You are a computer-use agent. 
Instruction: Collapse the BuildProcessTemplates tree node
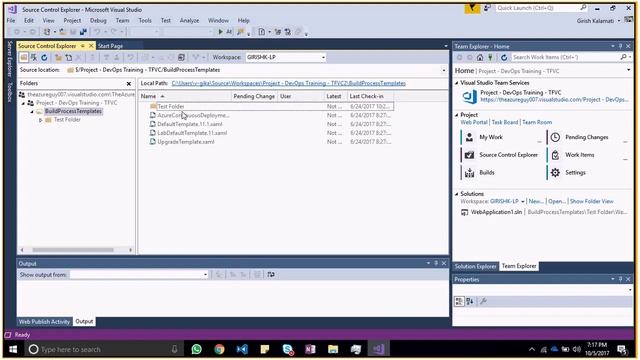[x=32, y=111]
